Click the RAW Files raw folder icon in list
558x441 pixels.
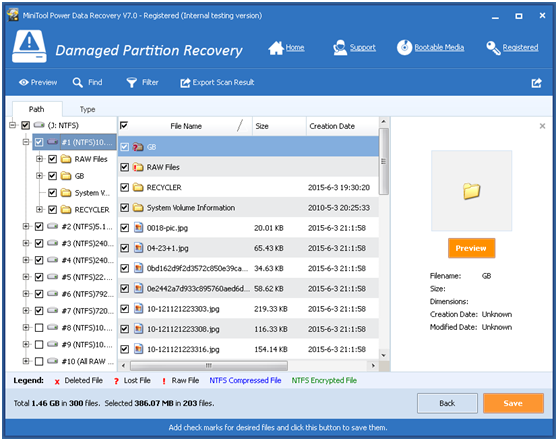138,167
